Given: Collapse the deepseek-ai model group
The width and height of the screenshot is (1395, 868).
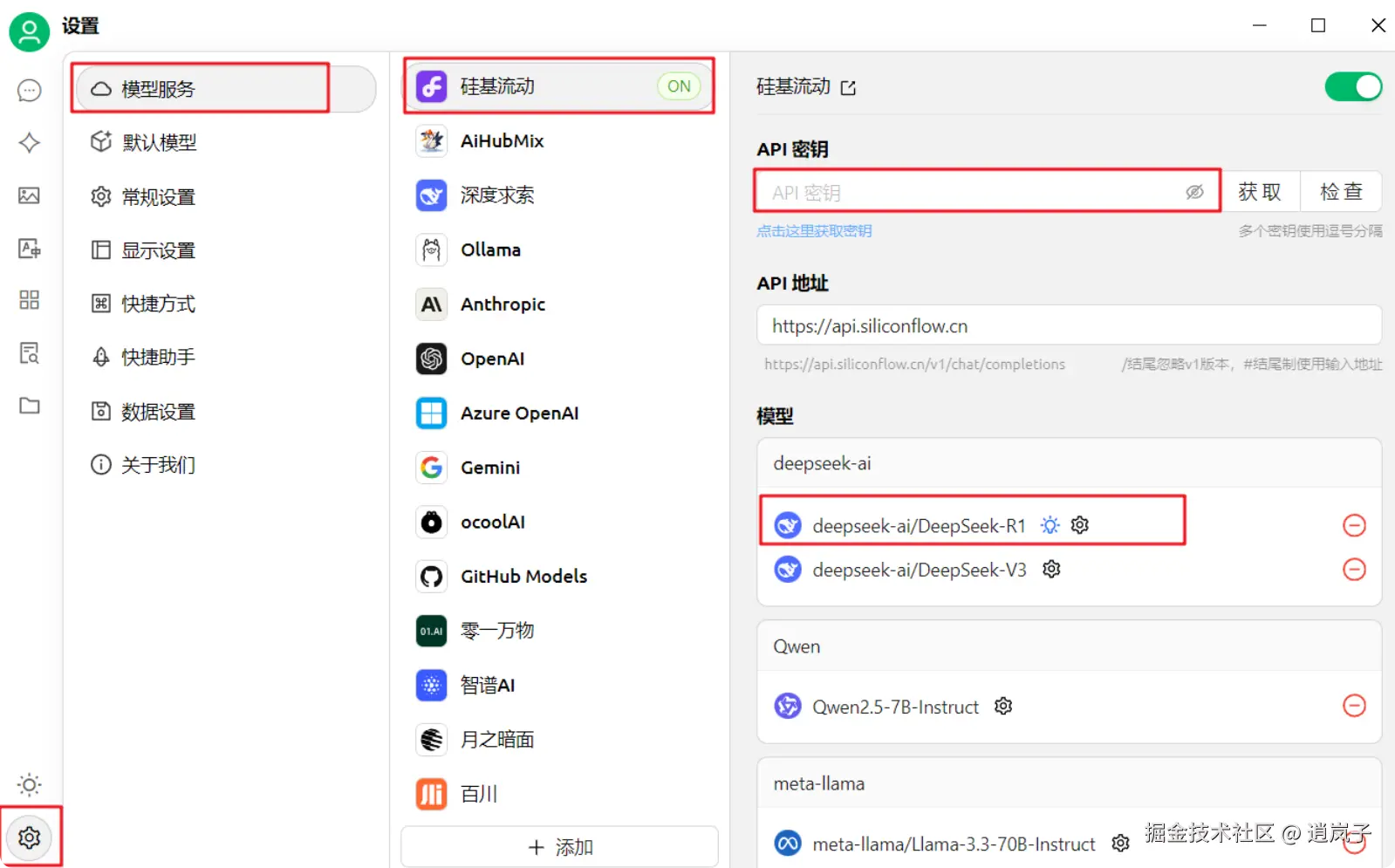Looking at the screenshot, I should [1069, 463].
